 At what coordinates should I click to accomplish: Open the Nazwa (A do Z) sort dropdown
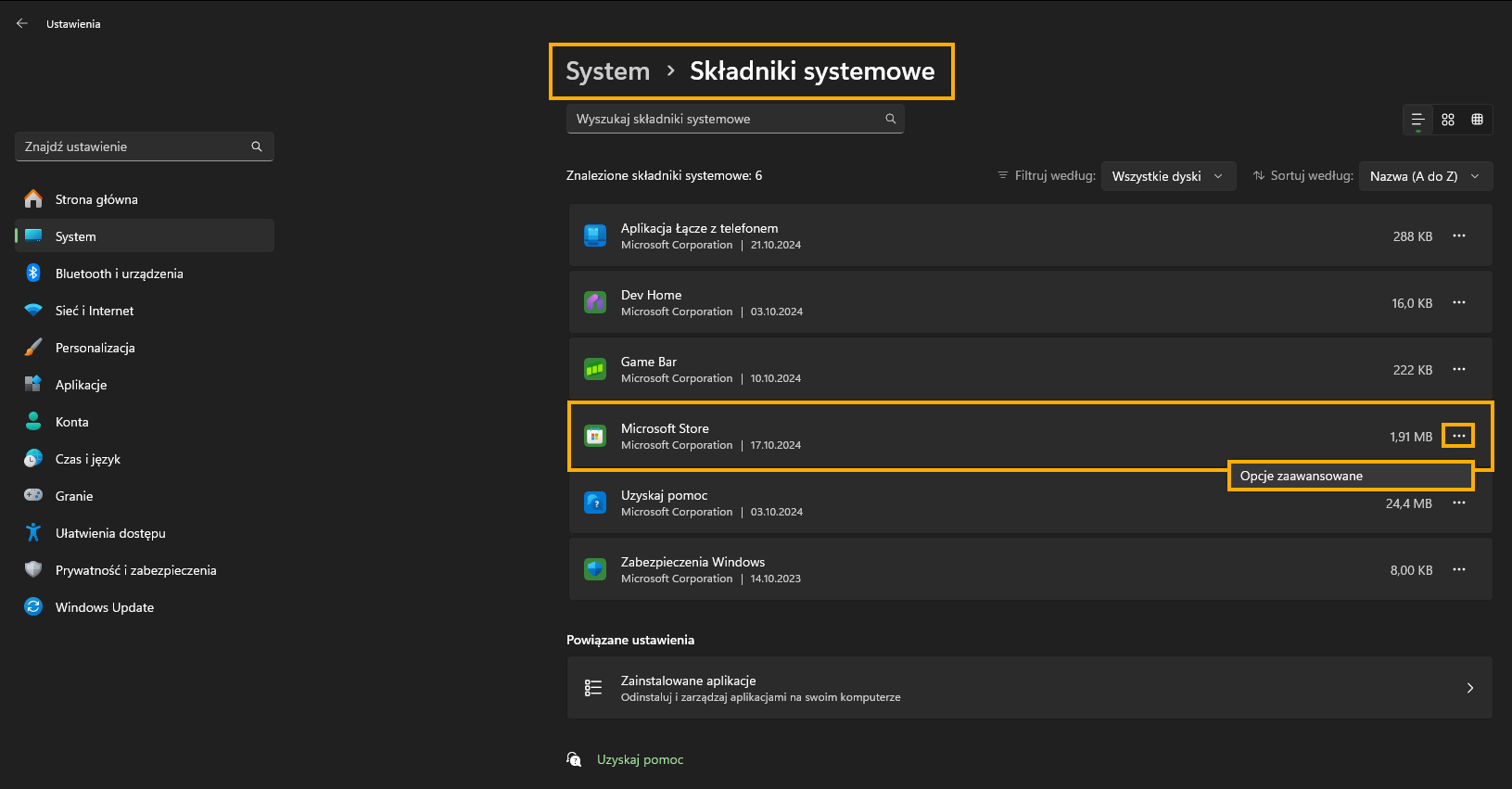point(1426,176)
